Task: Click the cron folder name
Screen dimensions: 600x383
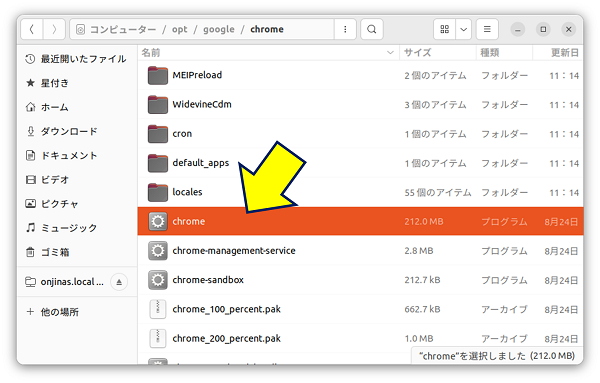Action: [x=182, y=134]
